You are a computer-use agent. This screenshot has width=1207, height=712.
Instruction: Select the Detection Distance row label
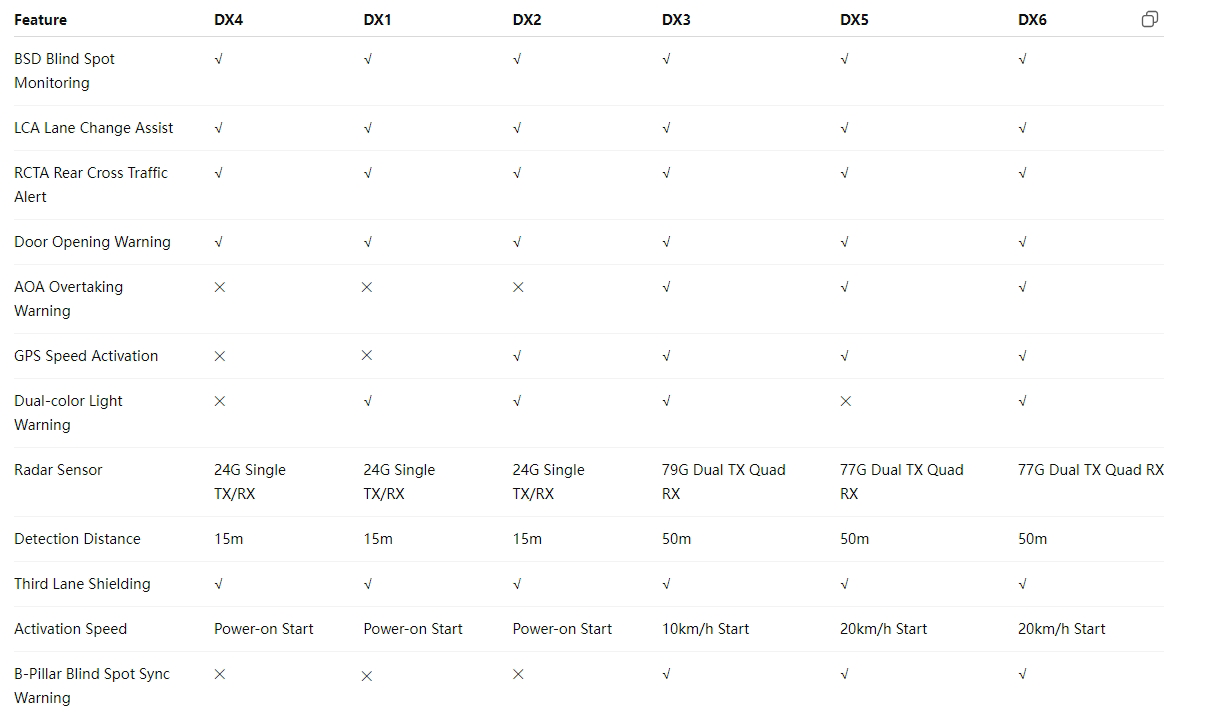(77, 539)
